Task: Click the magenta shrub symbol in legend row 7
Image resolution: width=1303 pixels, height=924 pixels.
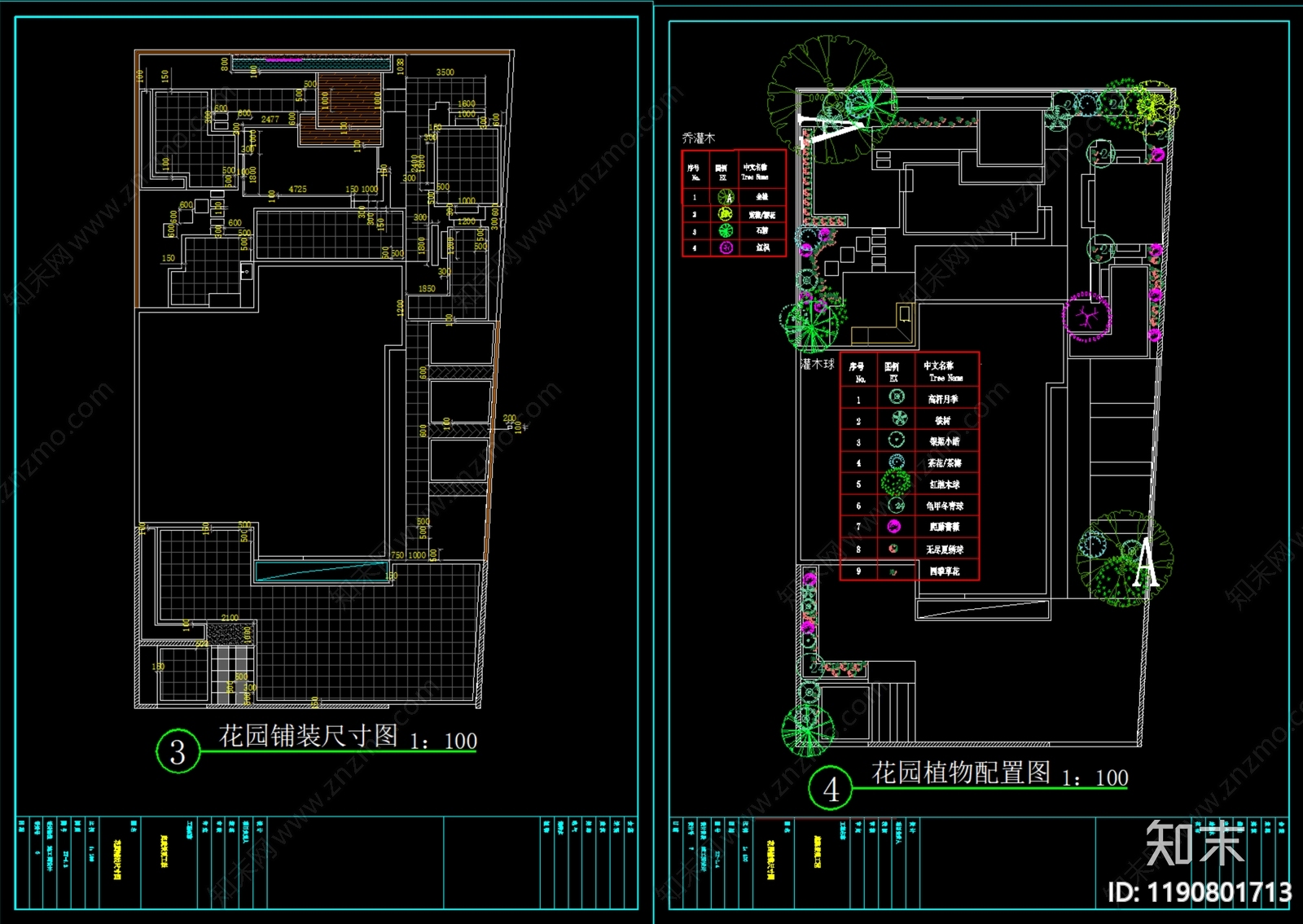Action: point(895,527)
